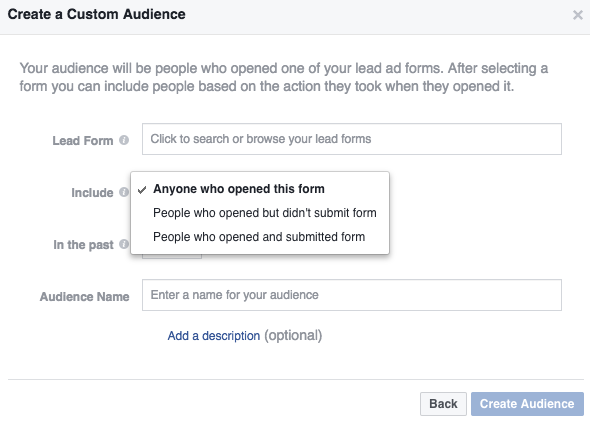Click the checkmark beside Anyone who opened

(142, 190)
